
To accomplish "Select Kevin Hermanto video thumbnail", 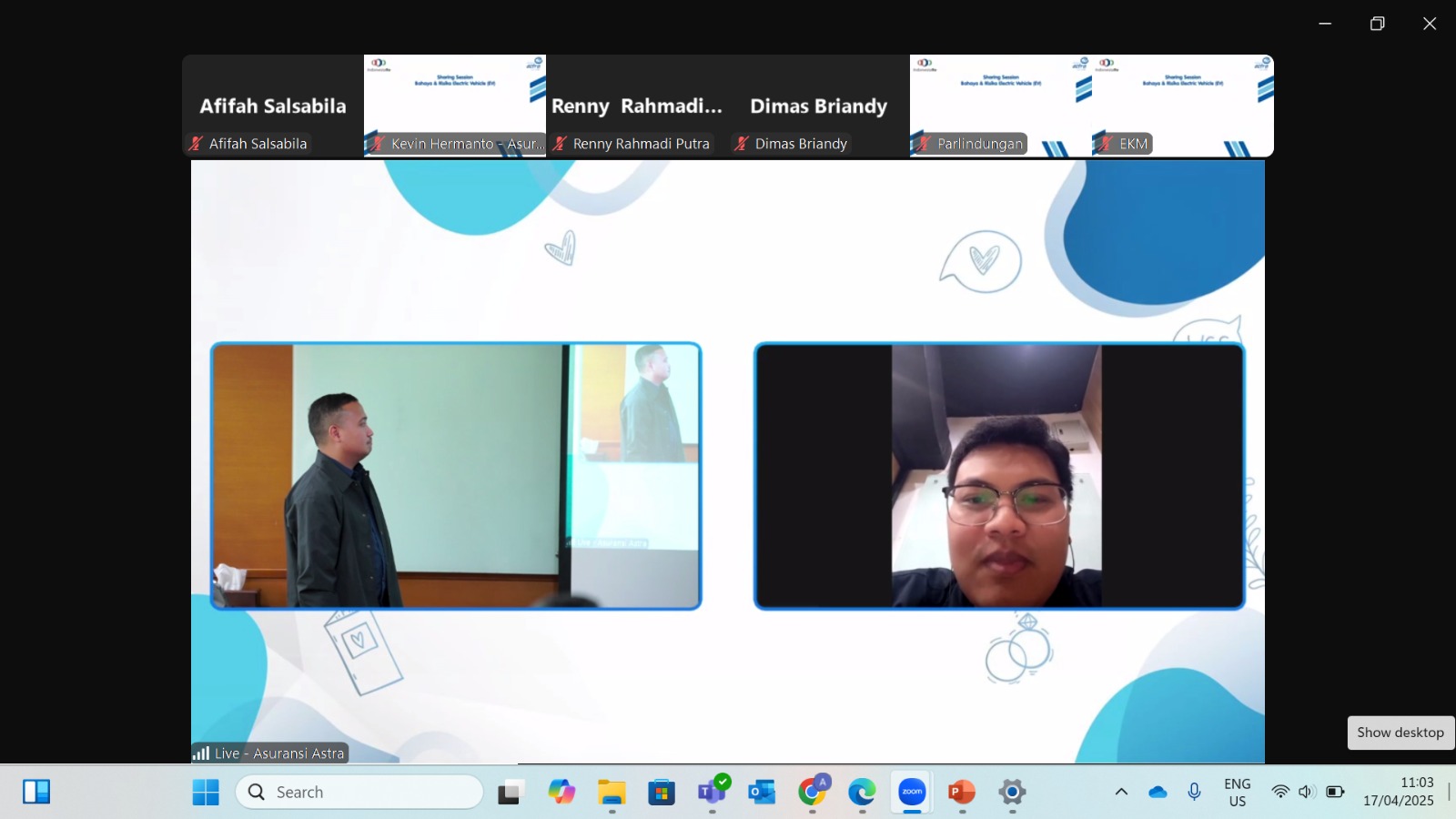I will pyautogui.click(x=455, y=106).
